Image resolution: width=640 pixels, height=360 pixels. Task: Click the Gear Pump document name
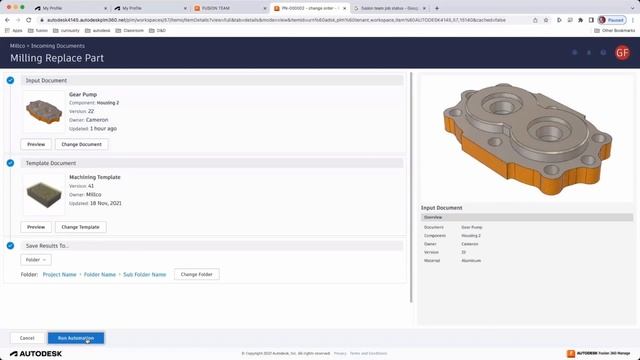[83, 94]
